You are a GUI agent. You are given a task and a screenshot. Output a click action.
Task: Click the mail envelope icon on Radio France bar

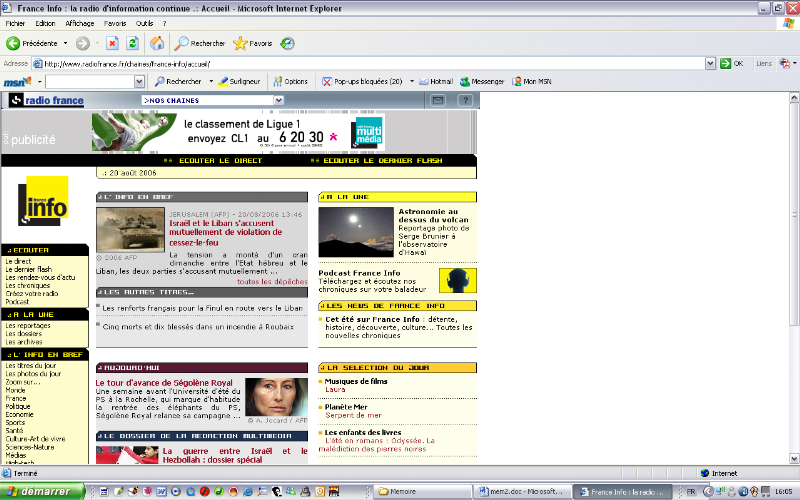point(438,100)
